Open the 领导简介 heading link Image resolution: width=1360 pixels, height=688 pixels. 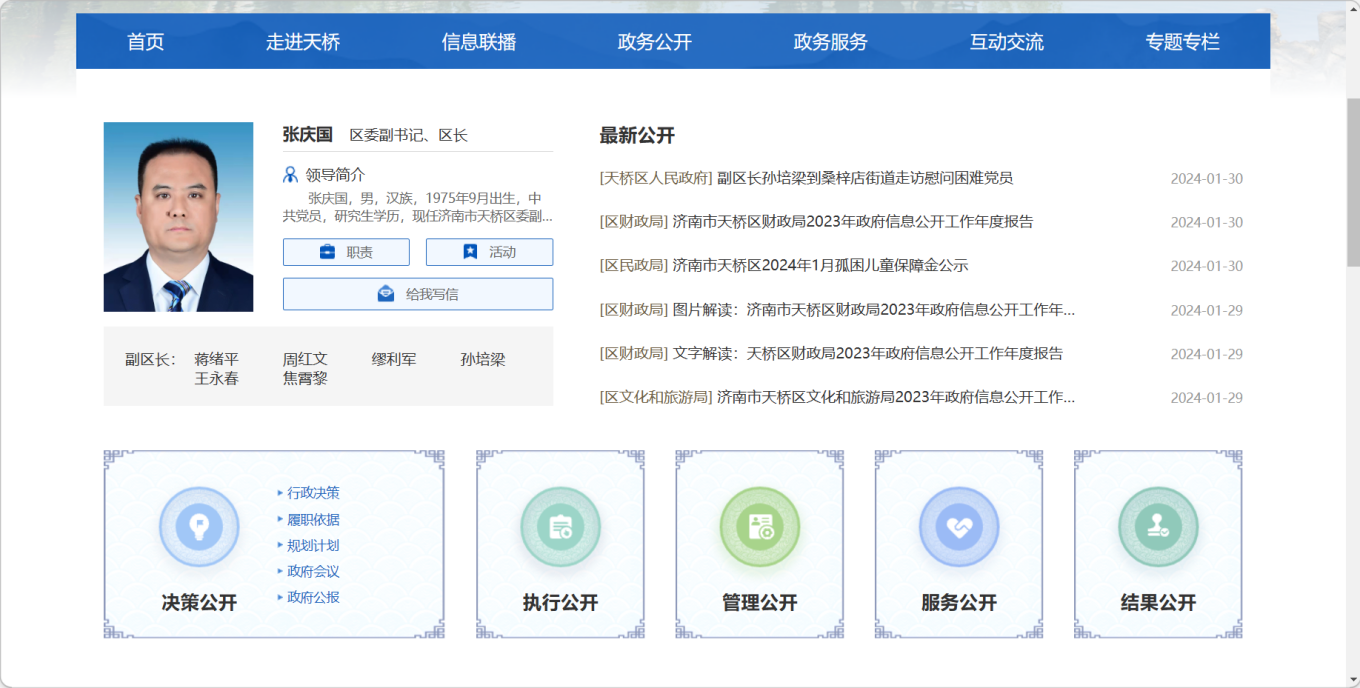click(x=335, y=175)
